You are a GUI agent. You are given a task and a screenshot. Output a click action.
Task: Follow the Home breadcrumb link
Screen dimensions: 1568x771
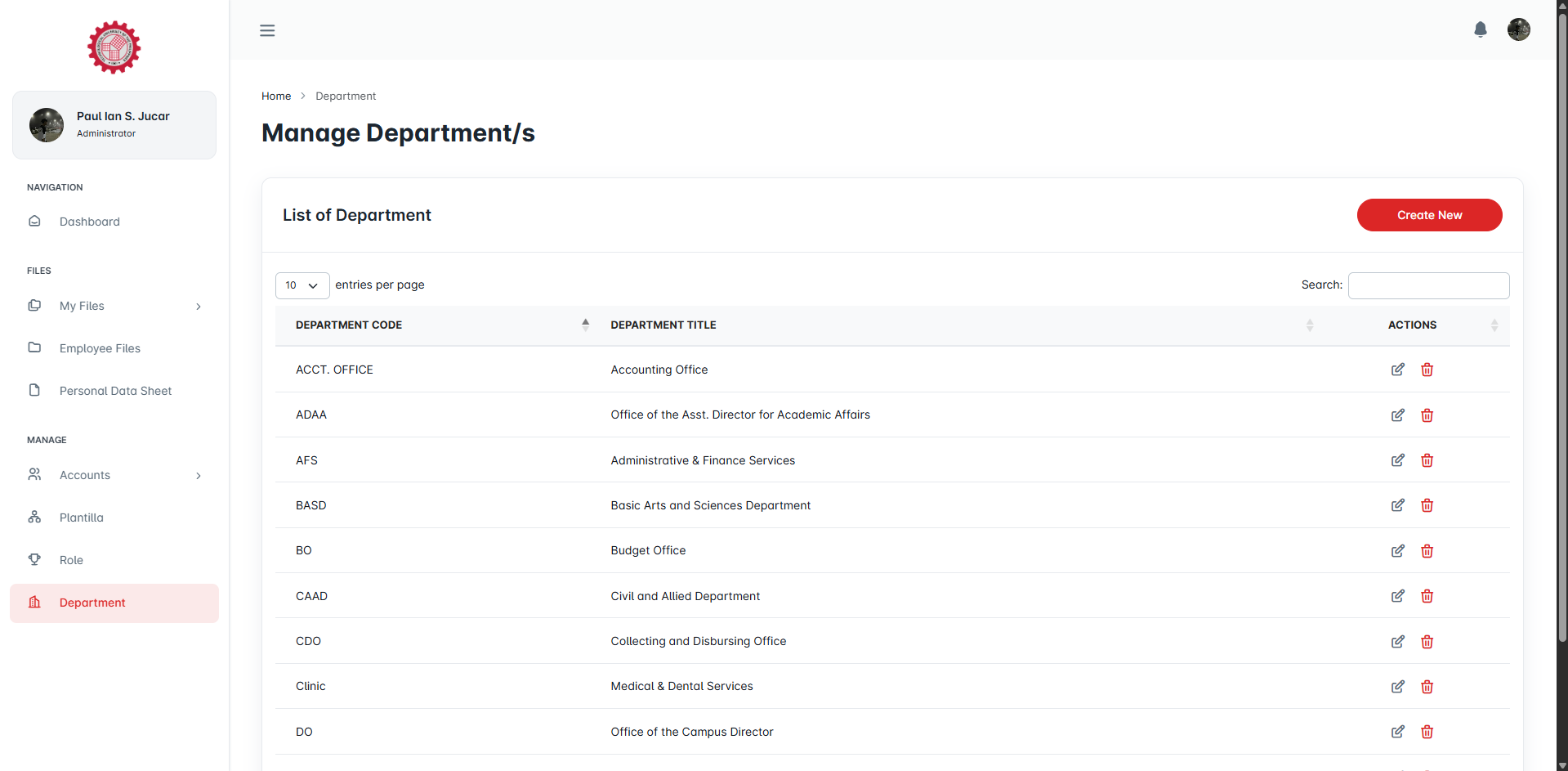[x=276, y=96]
